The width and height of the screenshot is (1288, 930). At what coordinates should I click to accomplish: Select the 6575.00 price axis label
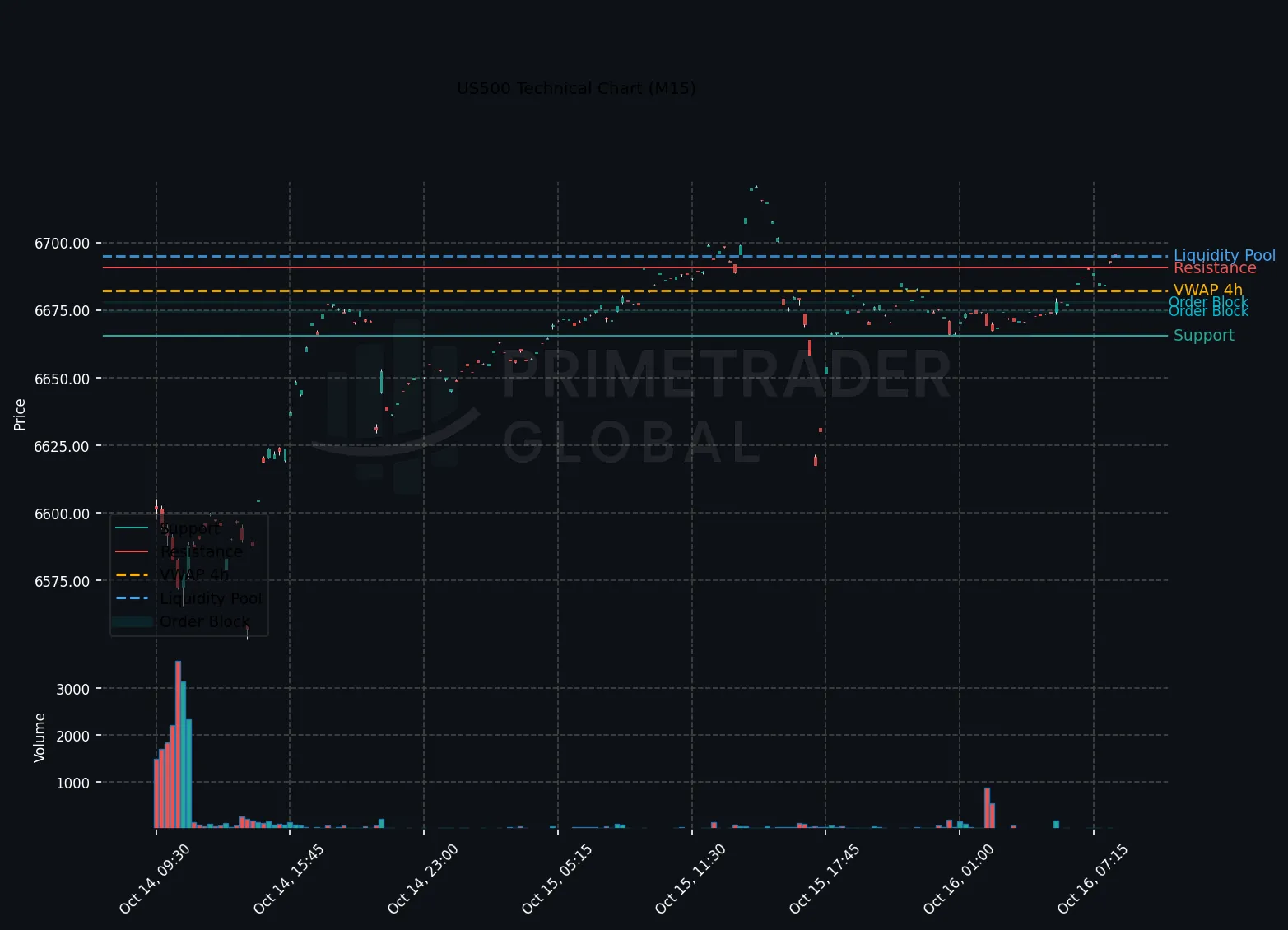(x=62, y=581)
